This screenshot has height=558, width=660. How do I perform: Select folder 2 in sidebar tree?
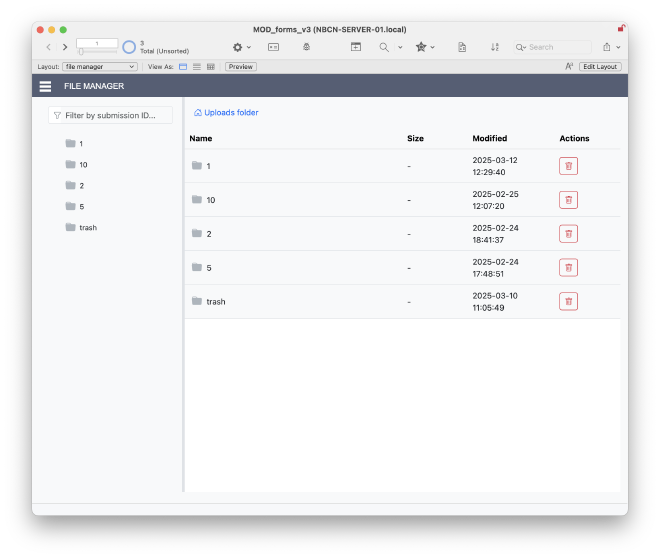75,186
